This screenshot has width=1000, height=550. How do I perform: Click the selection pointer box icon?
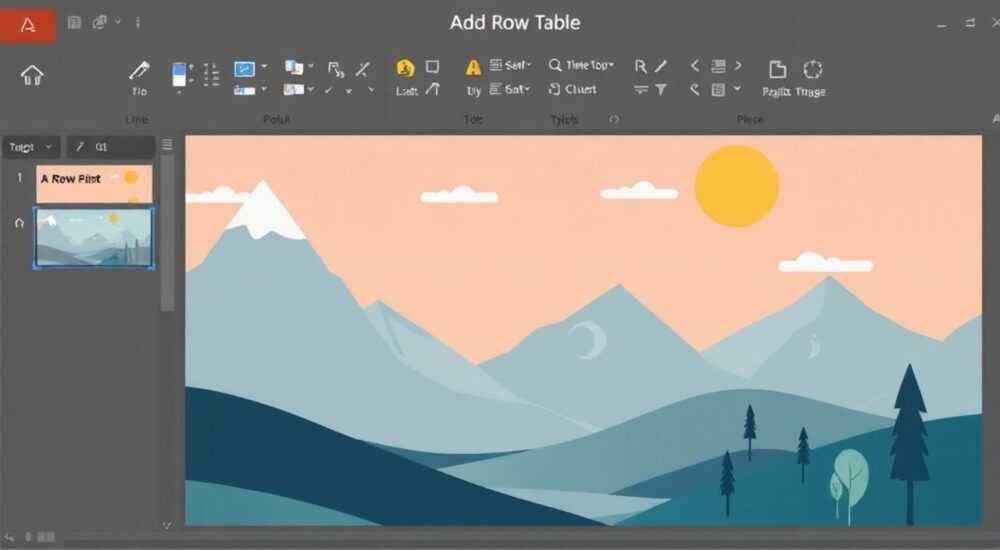(335, 69)
